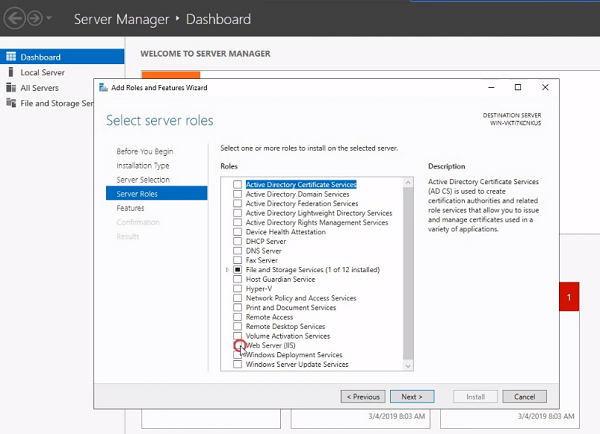600x434 pixels.
Task: Click the Previous button
Action: point(363,397)
